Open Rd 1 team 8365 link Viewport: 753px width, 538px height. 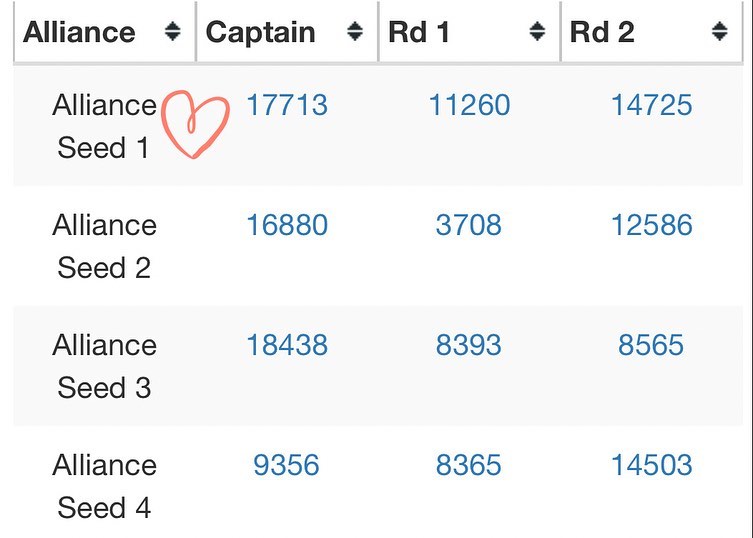click(x=469, y=465)
